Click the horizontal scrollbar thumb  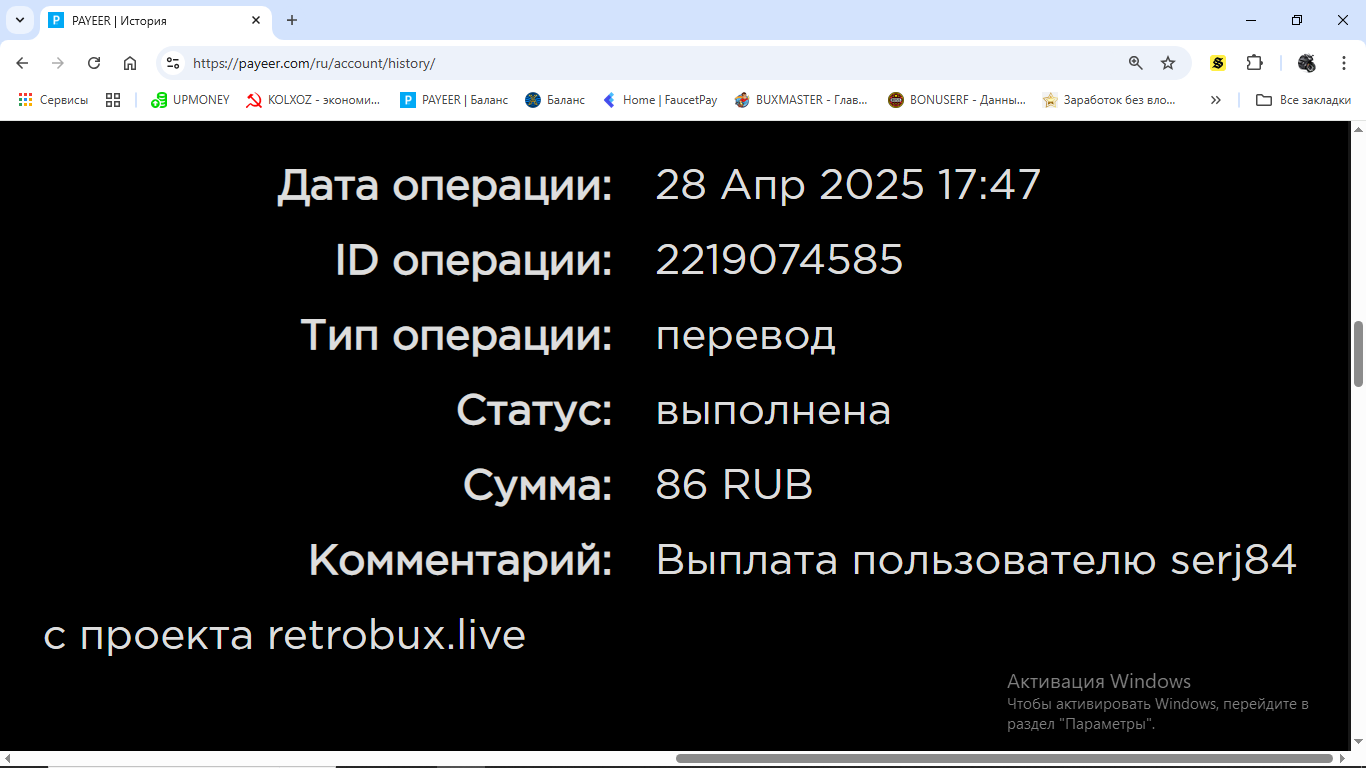pos(1004,759)
